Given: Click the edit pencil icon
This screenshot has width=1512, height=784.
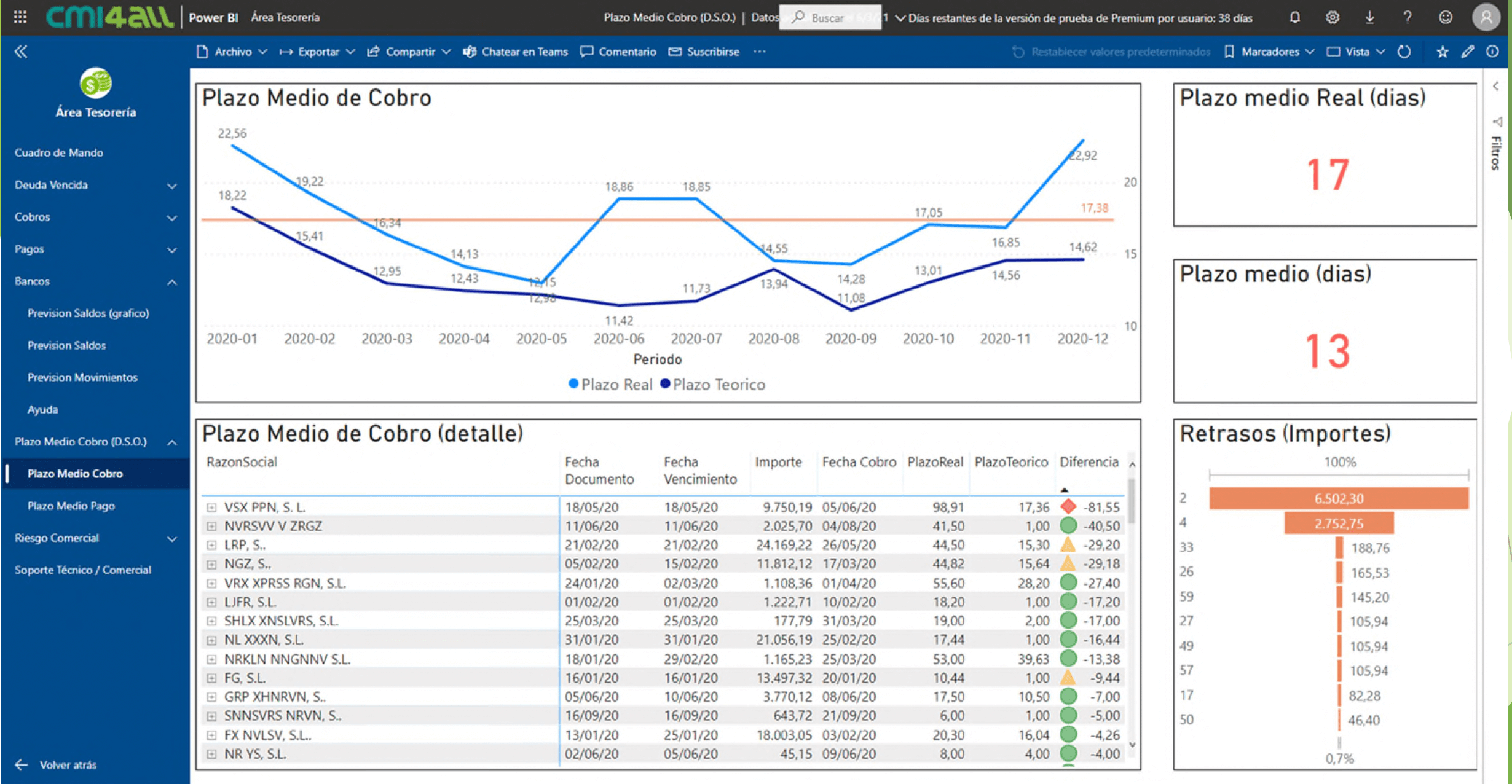Looking at the screenshot, I should tap(1468, 52).
